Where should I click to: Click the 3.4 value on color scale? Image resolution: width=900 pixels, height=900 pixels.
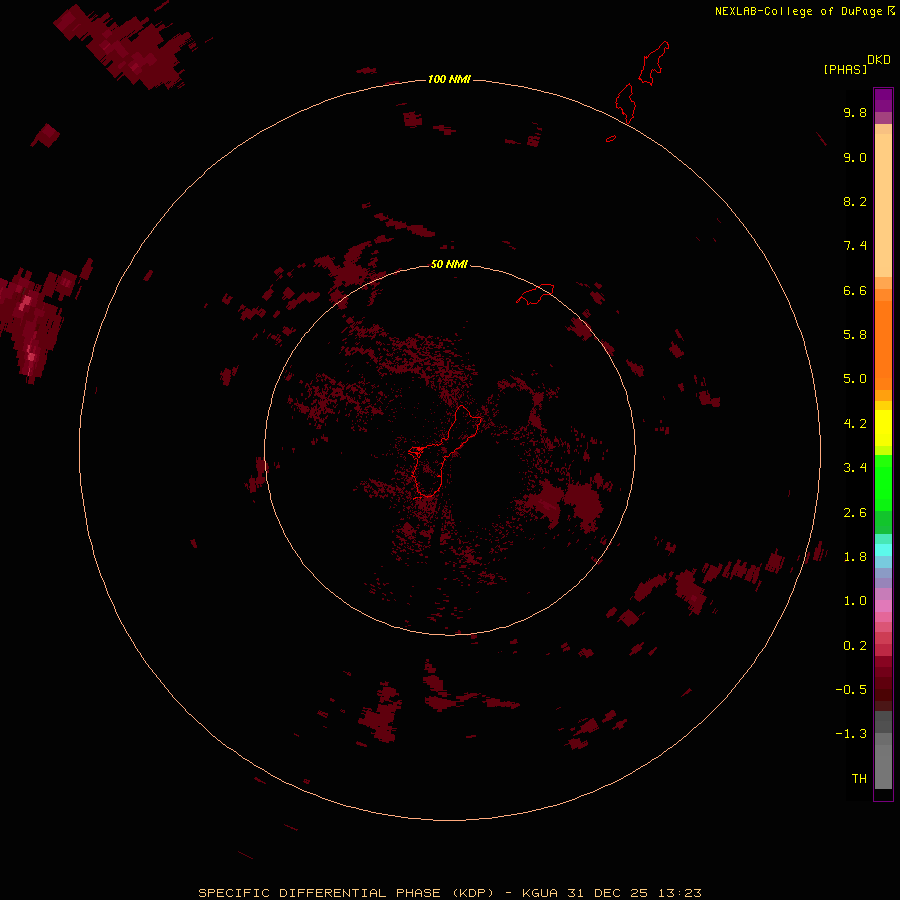855,468
